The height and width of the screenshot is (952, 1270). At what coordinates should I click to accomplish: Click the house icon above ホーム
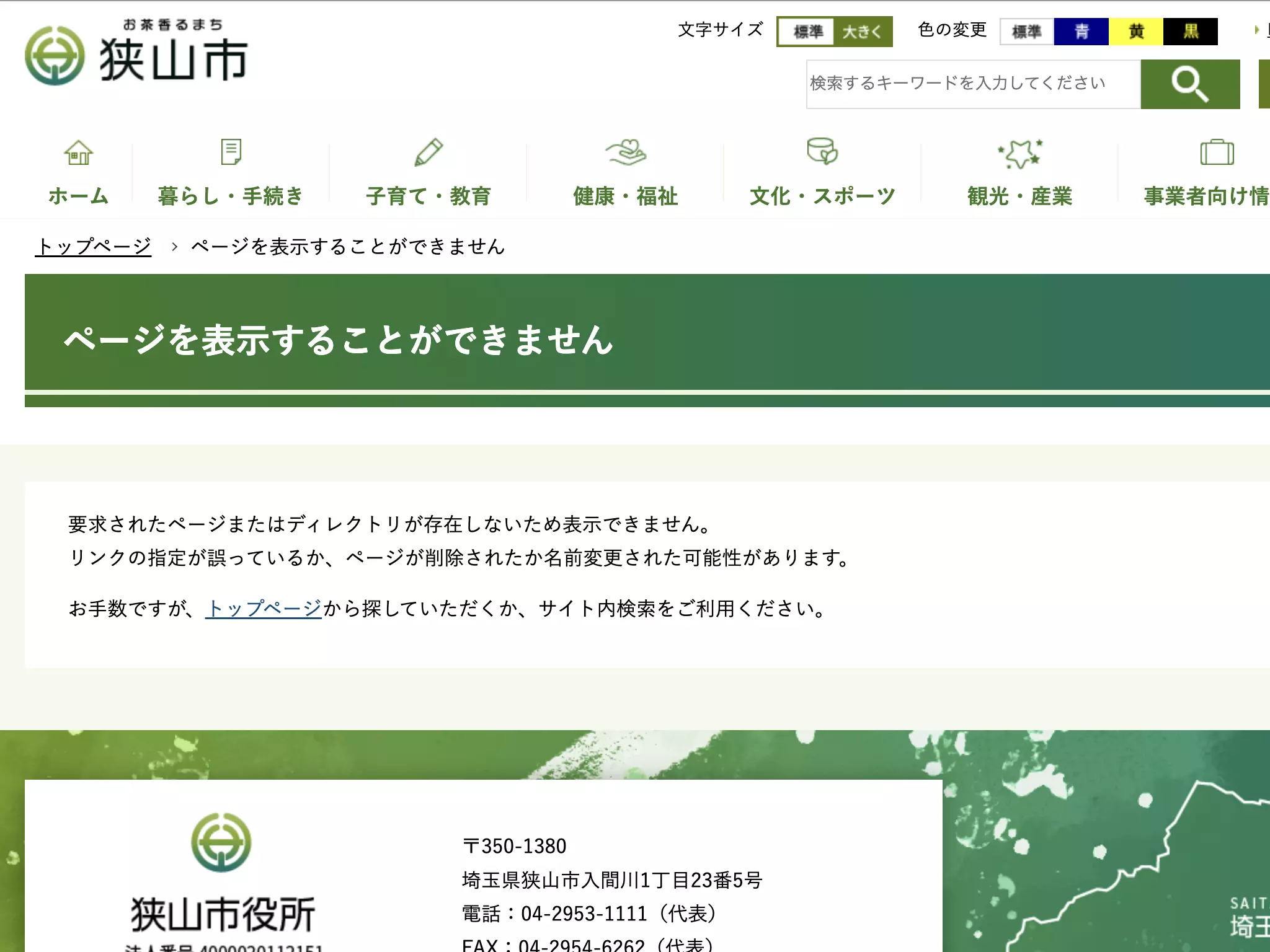[78, 152]
